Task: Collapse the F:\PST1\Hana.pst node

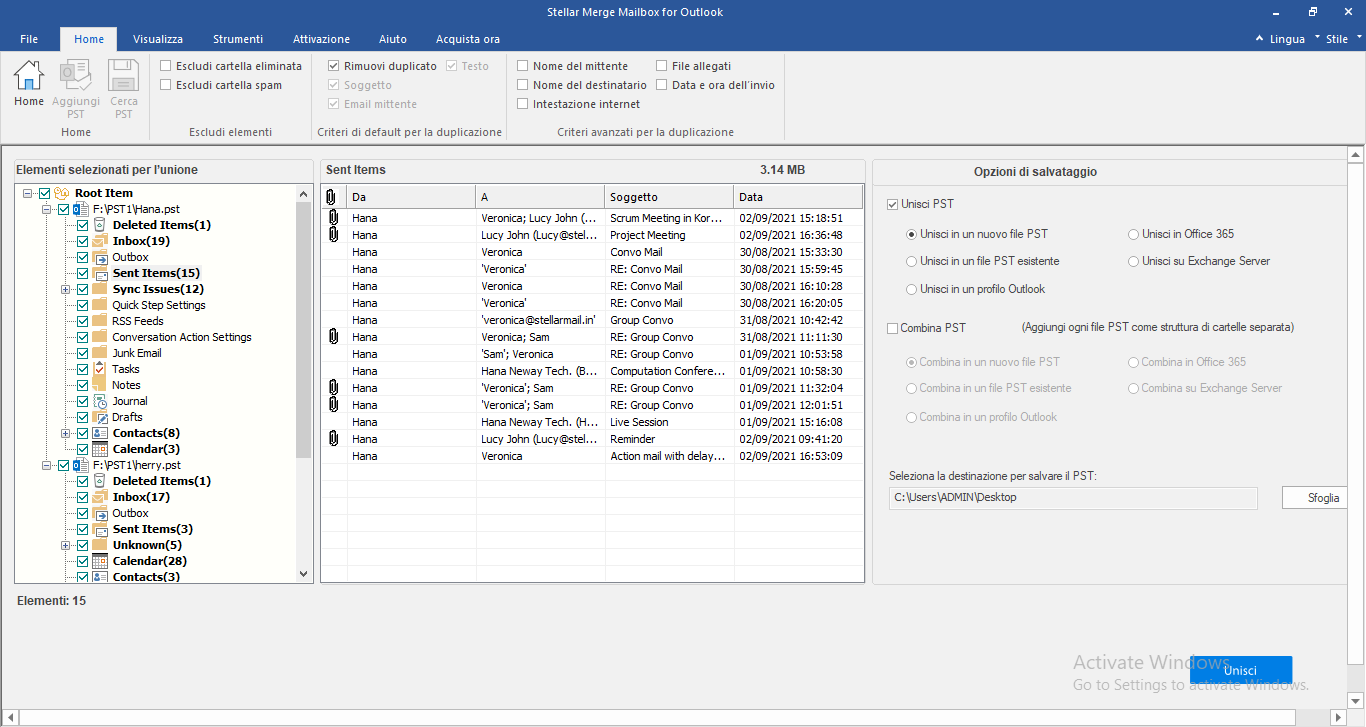Action: tap(47, 209)
